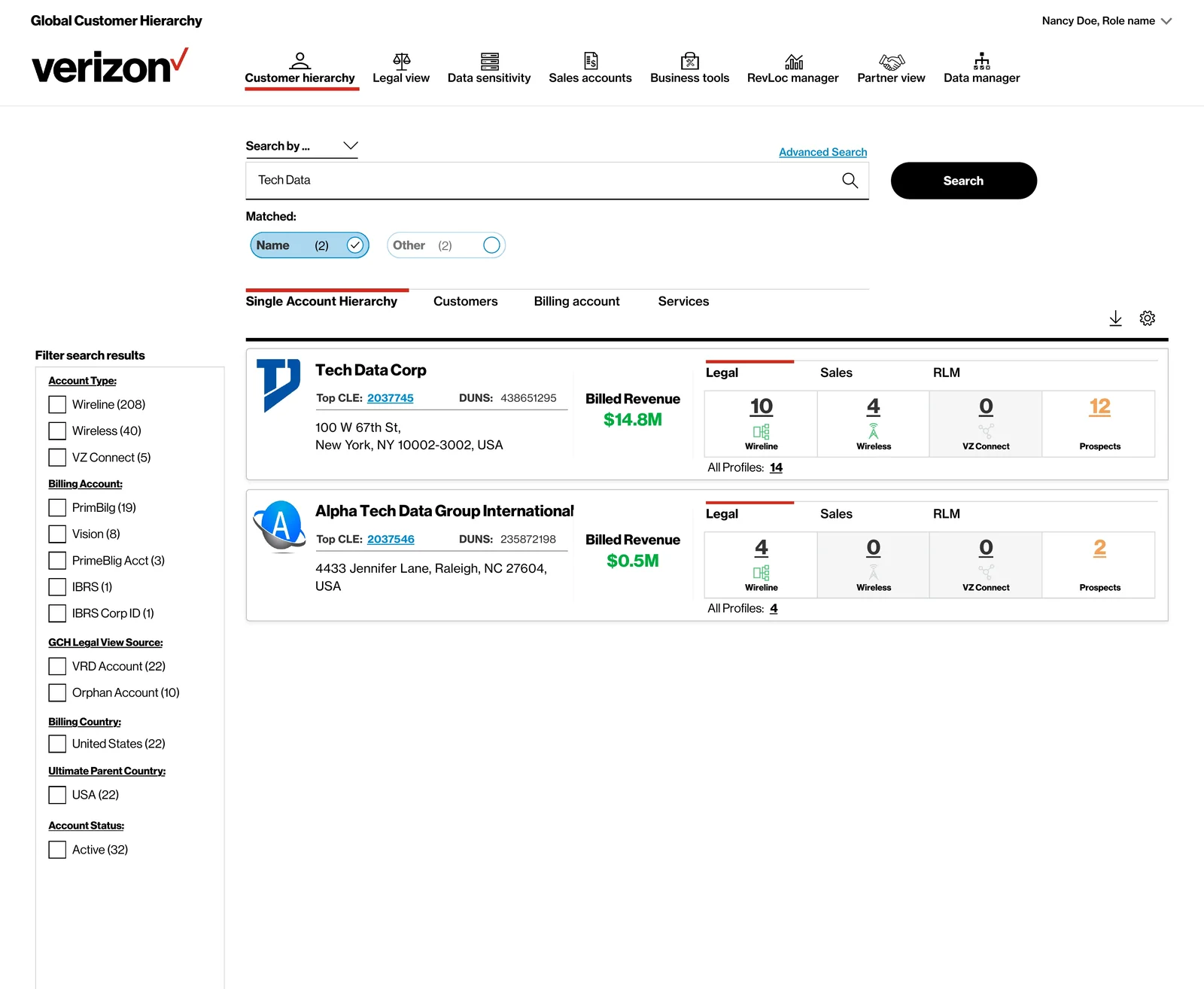Check the PrimBilg (19) filter
The image size is (1204, 989).
(57, 507)
